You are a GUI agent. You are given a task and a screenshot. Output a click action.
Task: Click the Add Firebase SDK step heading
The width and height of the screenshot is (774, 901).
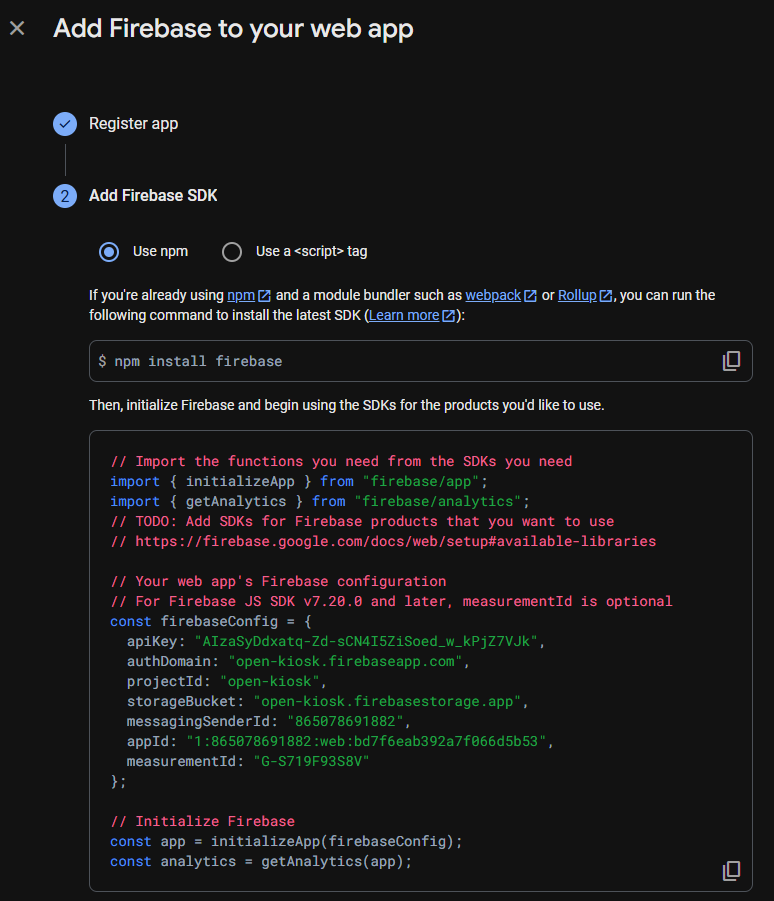pos(153,196)
